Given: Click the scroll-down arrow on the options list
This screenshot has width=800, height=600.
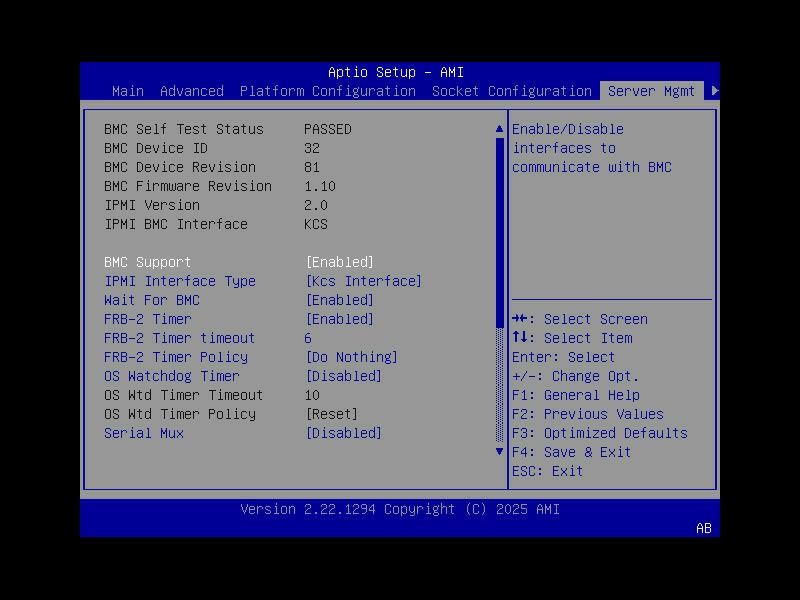Looking at the screenshot, I should [x=499, y=451].
